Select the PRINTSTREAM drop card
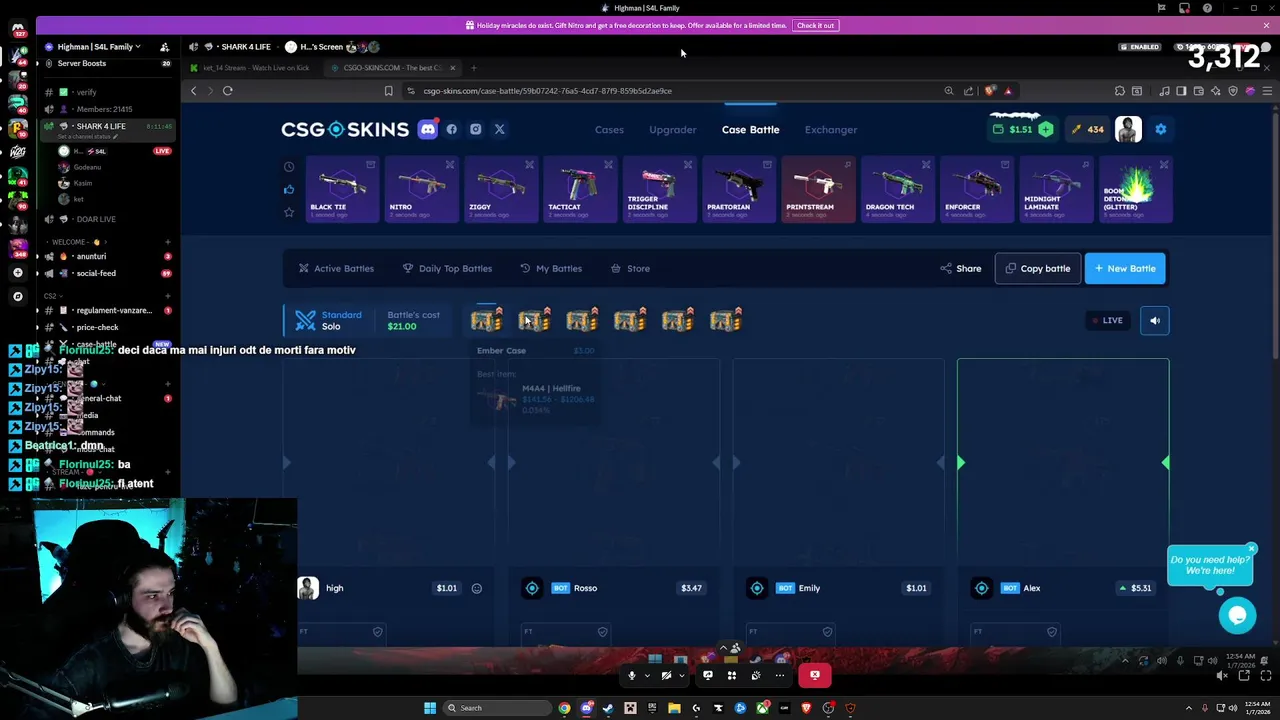Image resolution: width=1280 pixels, height=720 pixels. tap(818, 189)
